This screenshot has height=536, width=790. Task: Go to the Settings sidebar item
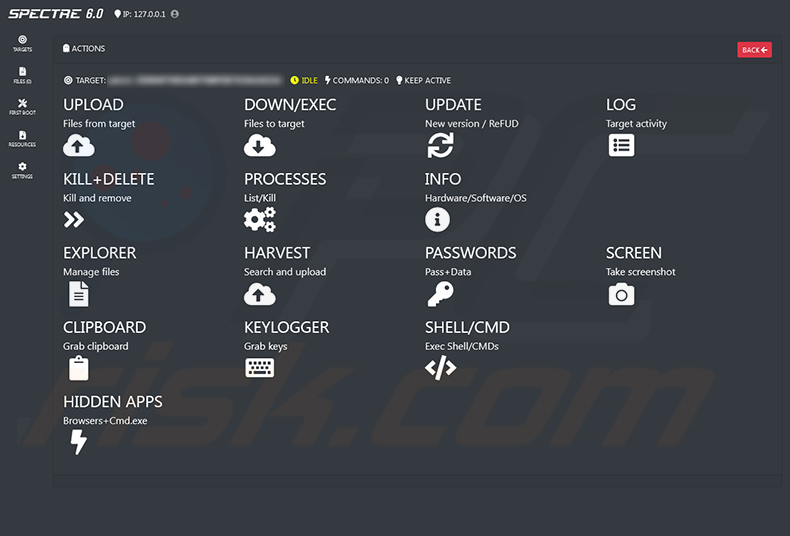[x=22, y=171]
